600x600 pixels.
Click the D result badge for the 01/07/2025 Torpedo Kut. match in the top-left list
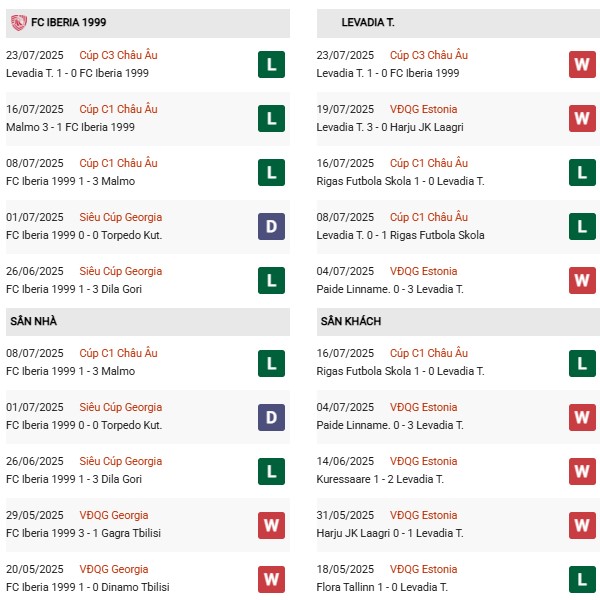pos(271,227)
